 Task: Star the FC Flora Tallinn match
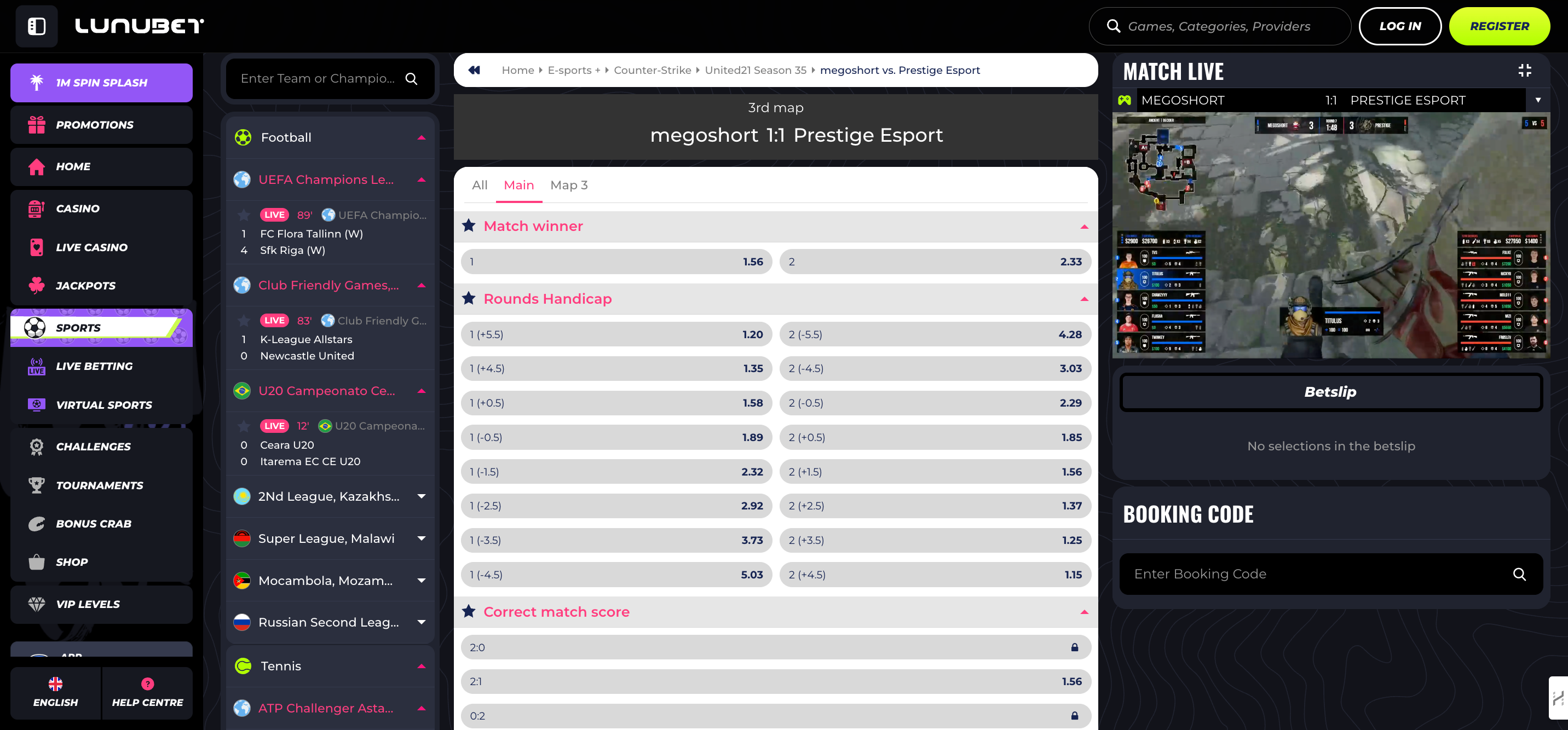(x=244, y=215)
